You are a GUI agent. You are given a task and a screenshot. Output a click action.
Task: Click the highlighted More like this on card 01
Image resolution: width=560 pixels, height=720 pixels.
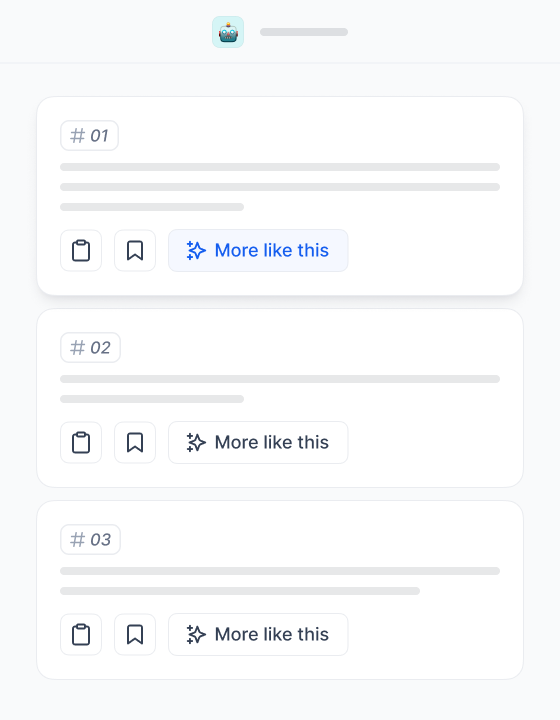[258, 251]
